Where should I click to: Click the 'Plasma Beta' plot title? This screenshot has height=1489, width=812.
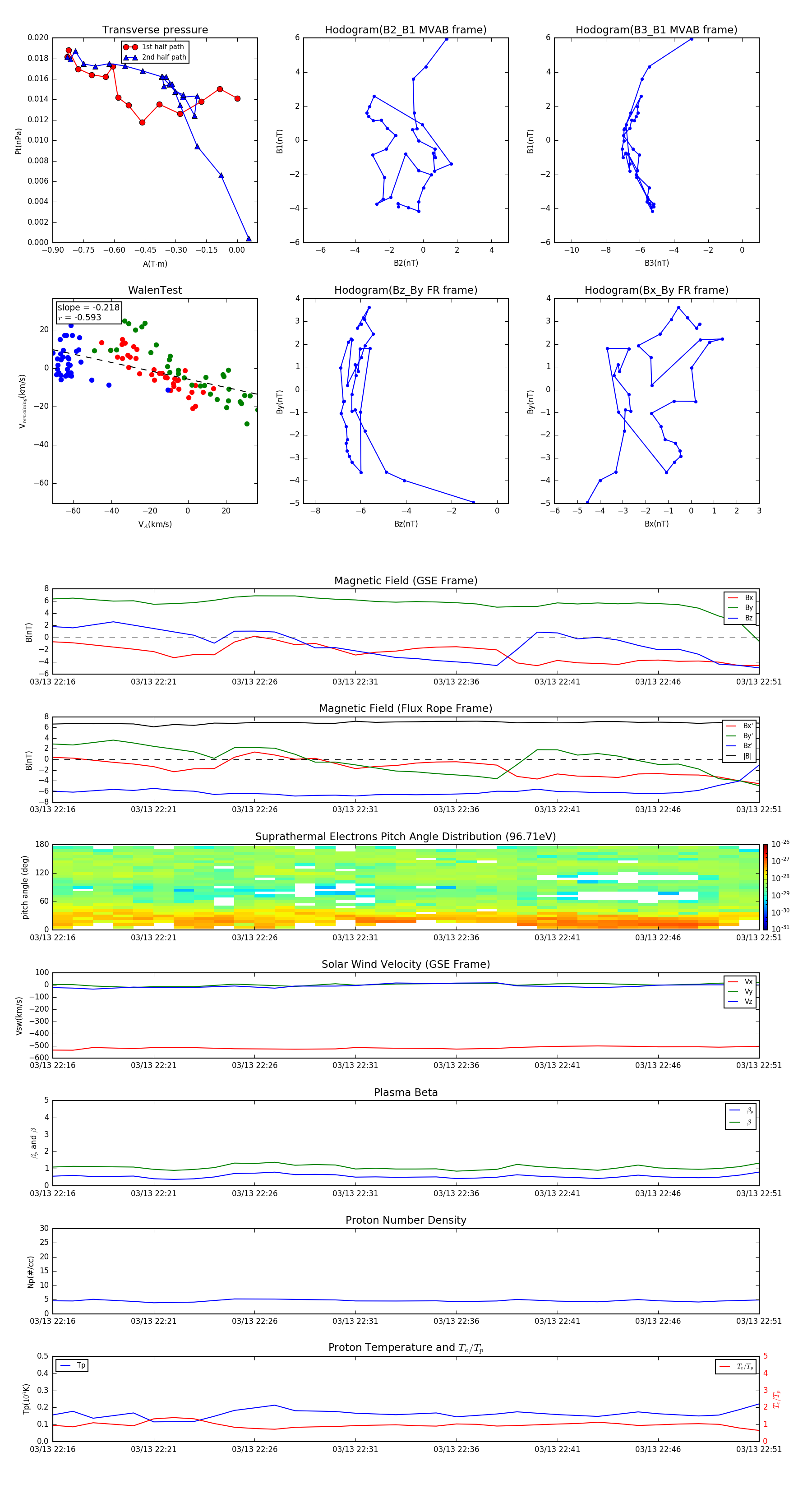pos(406,1092)
